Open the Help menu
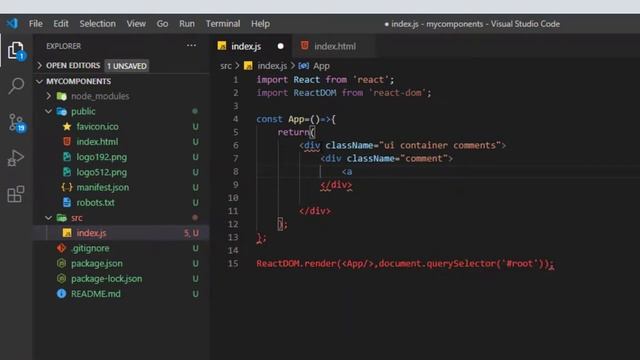The image size is (640, 360). (260, 24)
